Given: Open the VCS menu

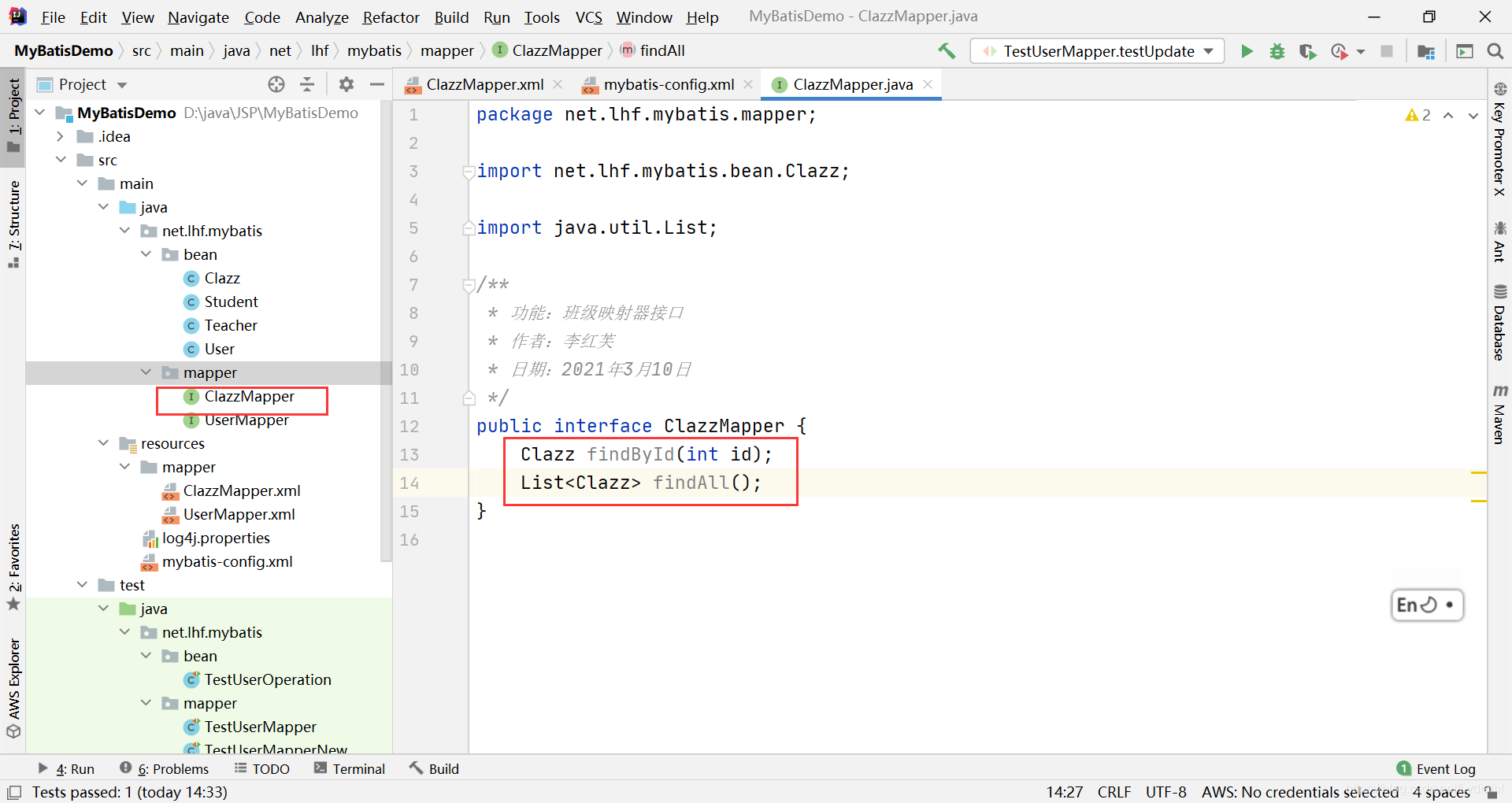Looking at the screenshot, I should click(x=588, y=17).
